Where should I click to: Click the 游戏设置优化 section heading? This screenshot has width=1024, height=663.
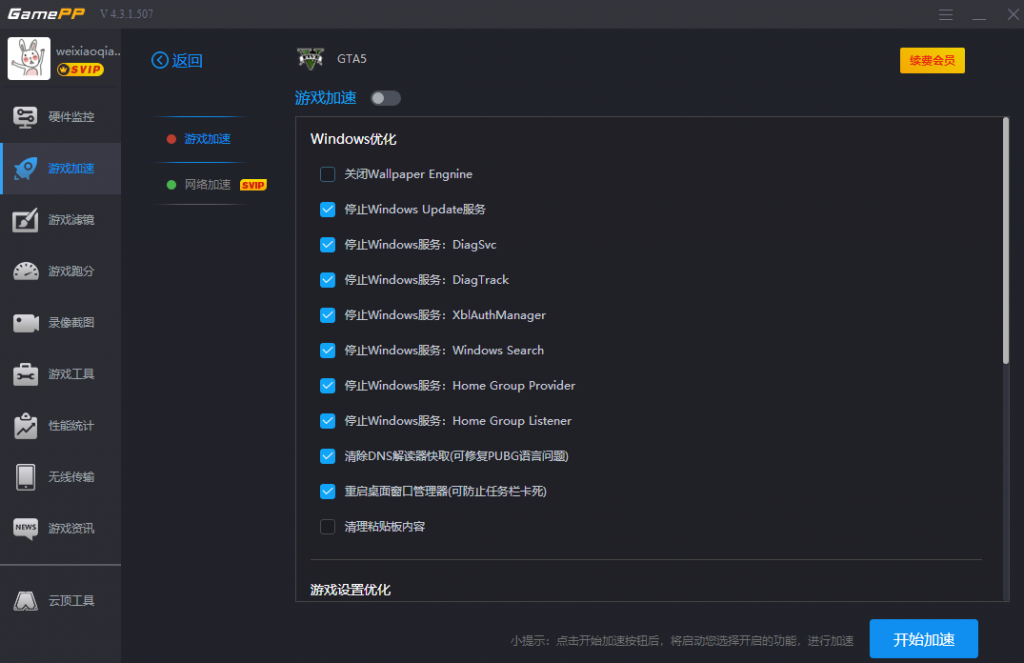point(351,590)
